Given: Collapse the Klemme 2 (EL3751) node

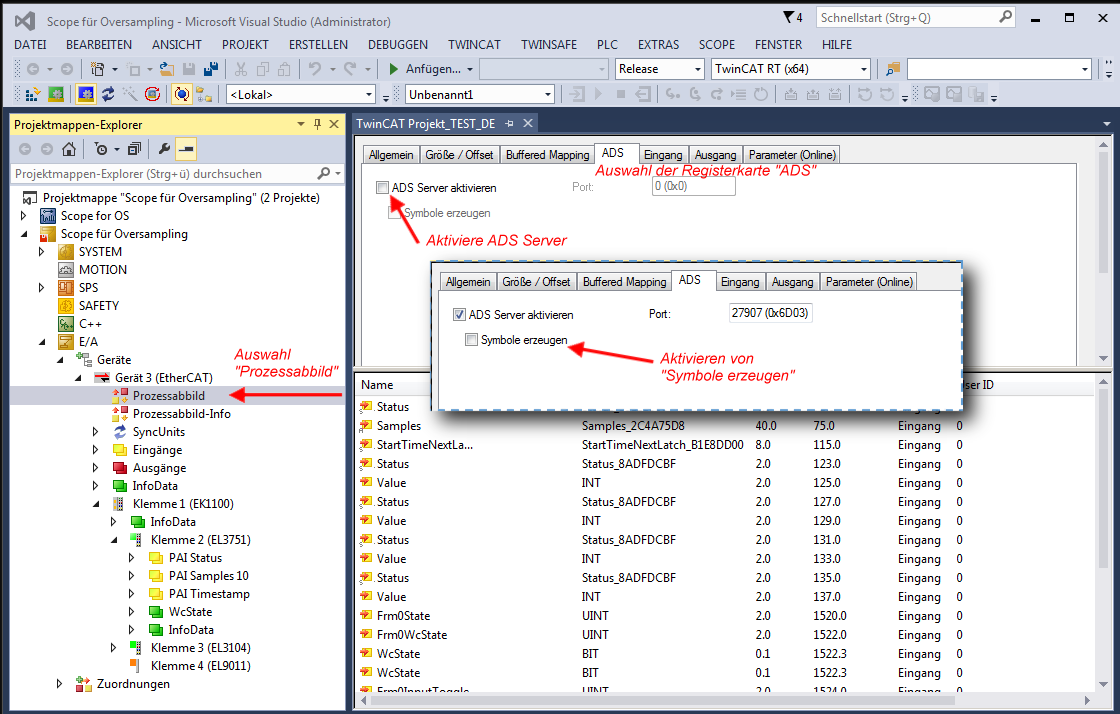Looking at the screenshot, I should [114, 540].
